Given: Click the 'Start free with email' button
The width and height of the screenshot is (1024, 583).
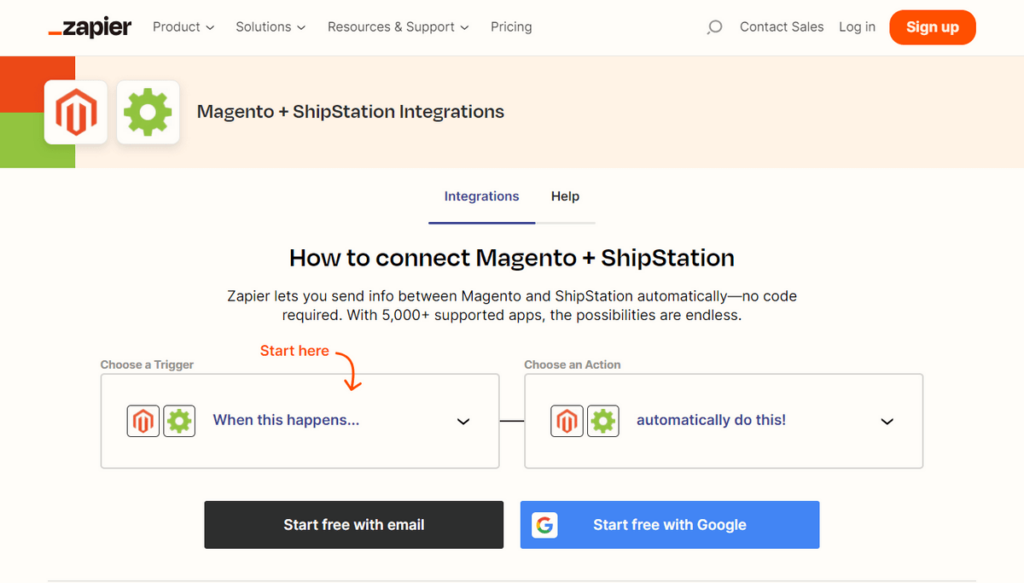Looking at the screenshot, I should coord(353,524).
